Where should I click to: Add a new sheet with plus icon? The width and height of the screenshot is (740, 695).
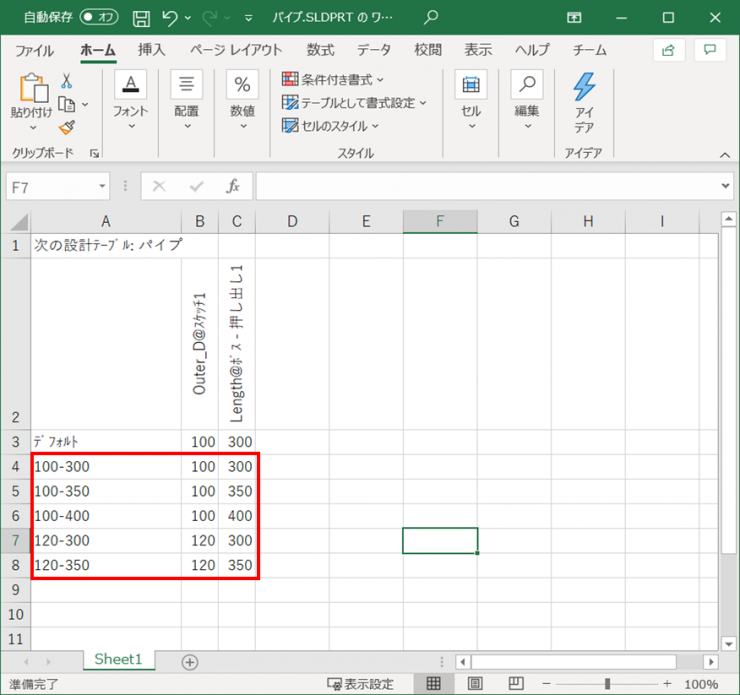[190, 661]
